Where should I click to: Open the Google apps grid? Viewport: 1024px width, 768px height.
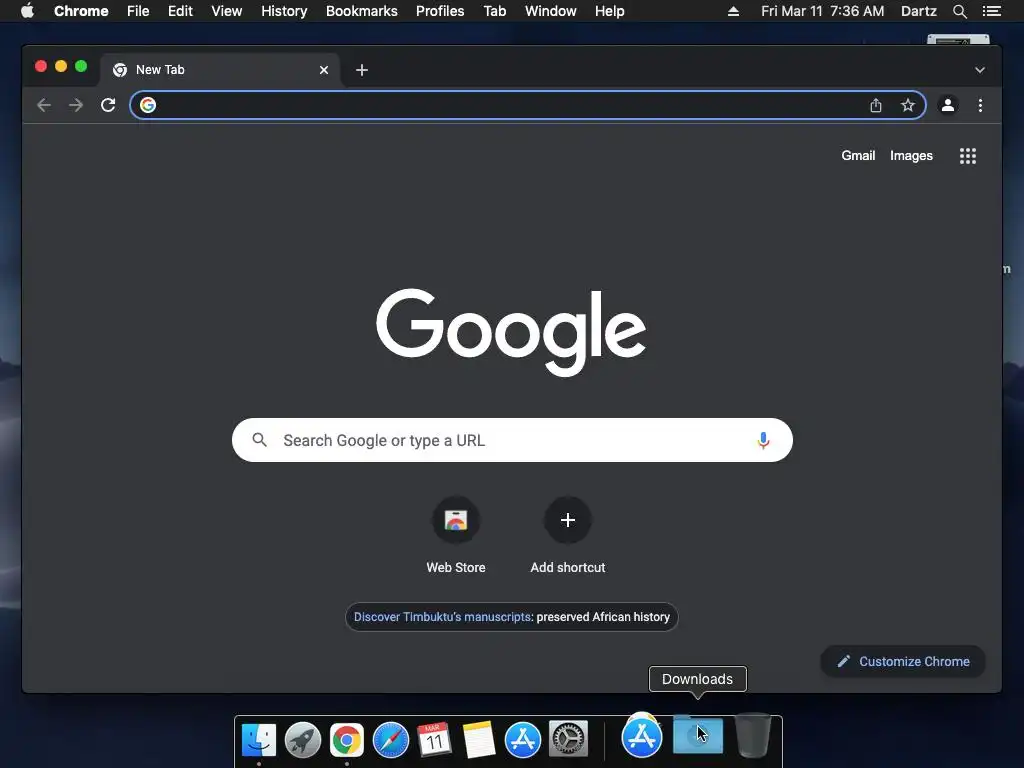[968, 155]
